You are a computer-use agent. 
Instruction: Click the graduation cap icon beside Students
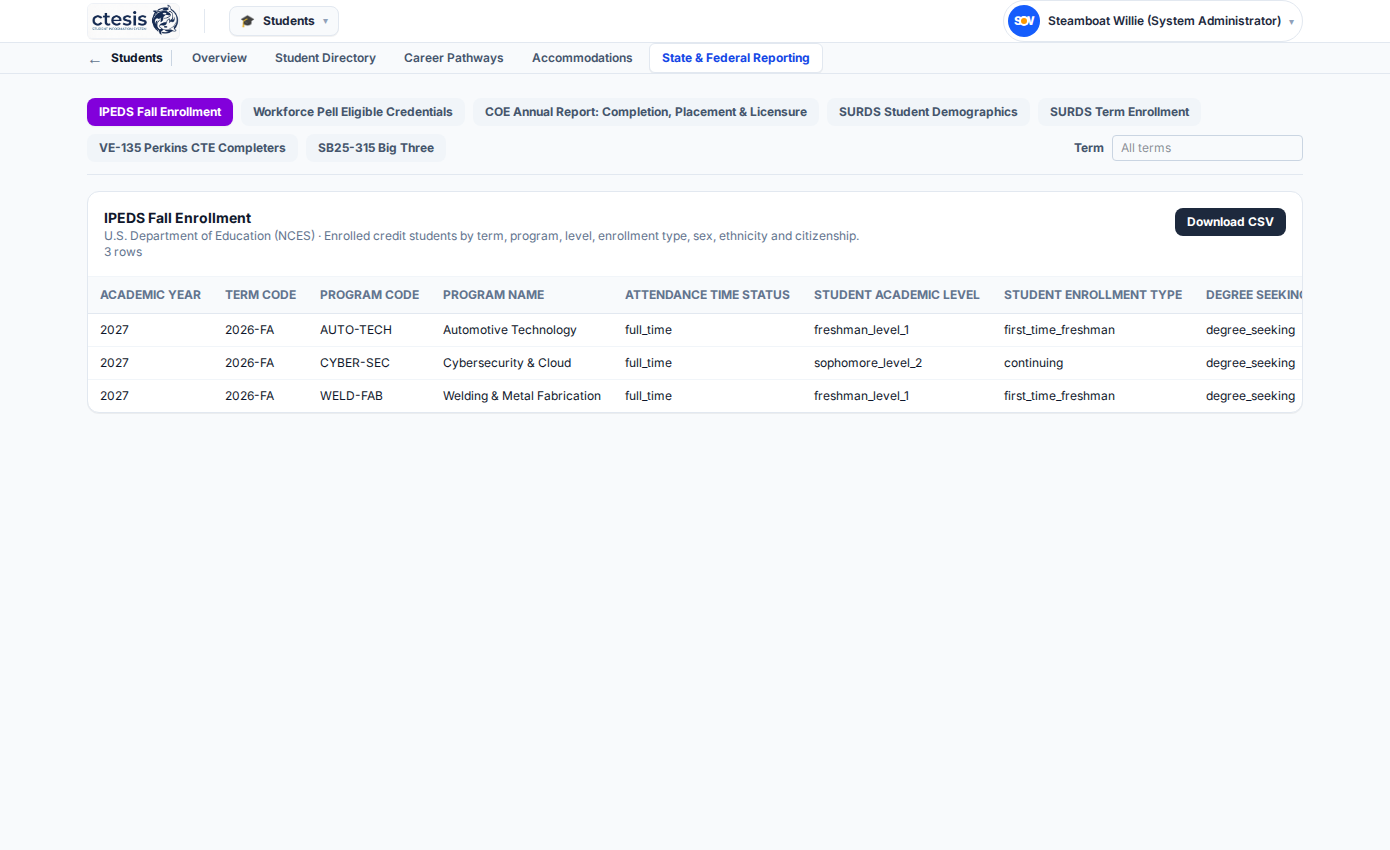coord(247,21)
